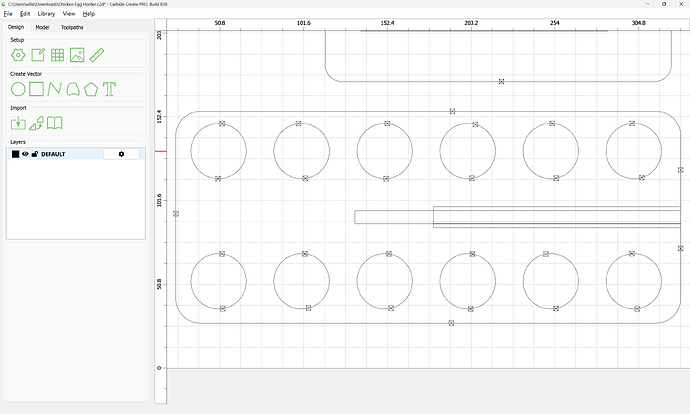The width and height of the screenshot is (690, 414).
Task: Open DEFAULT layer settings gear button
Action: 122,154
